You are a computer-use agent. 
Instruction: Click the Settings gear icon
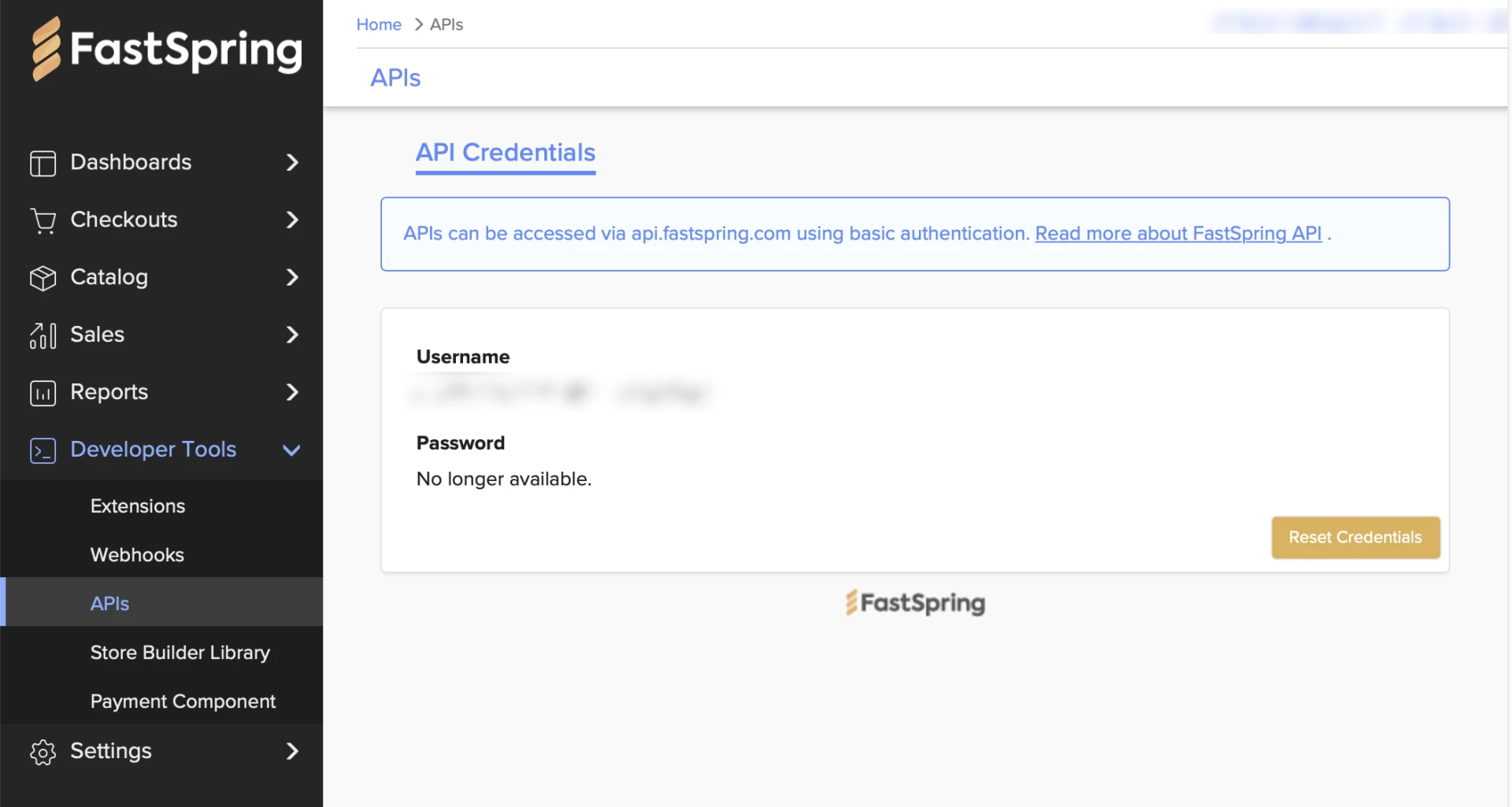click(43, 752)
